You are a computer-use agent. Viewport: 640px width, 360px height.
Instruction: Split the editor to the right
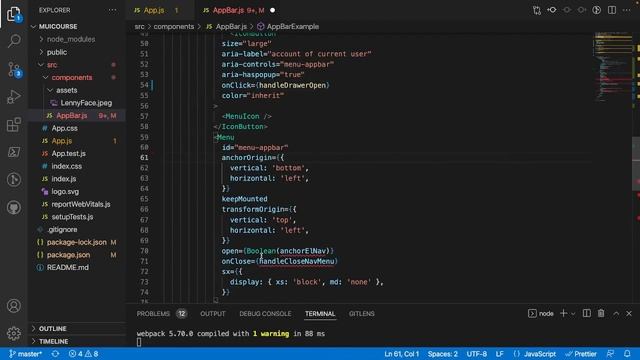[611, 10]
